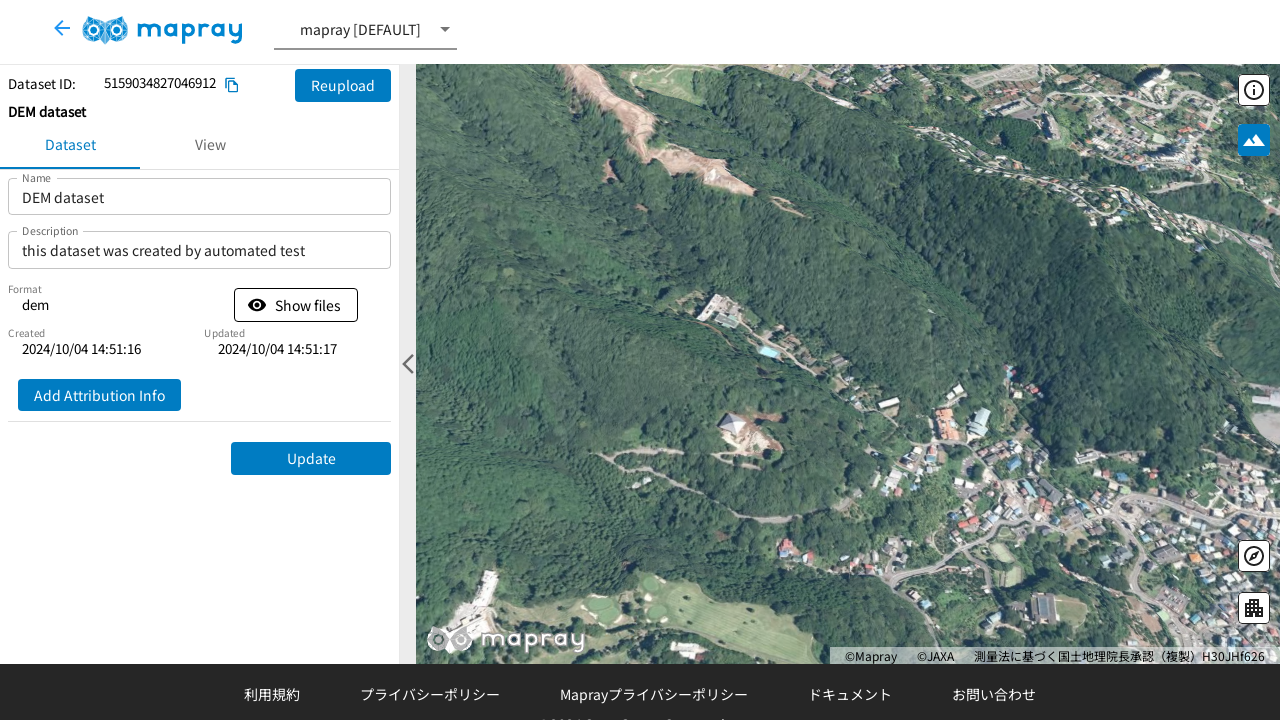Edit the Name input field

click(x=199, y=198)
